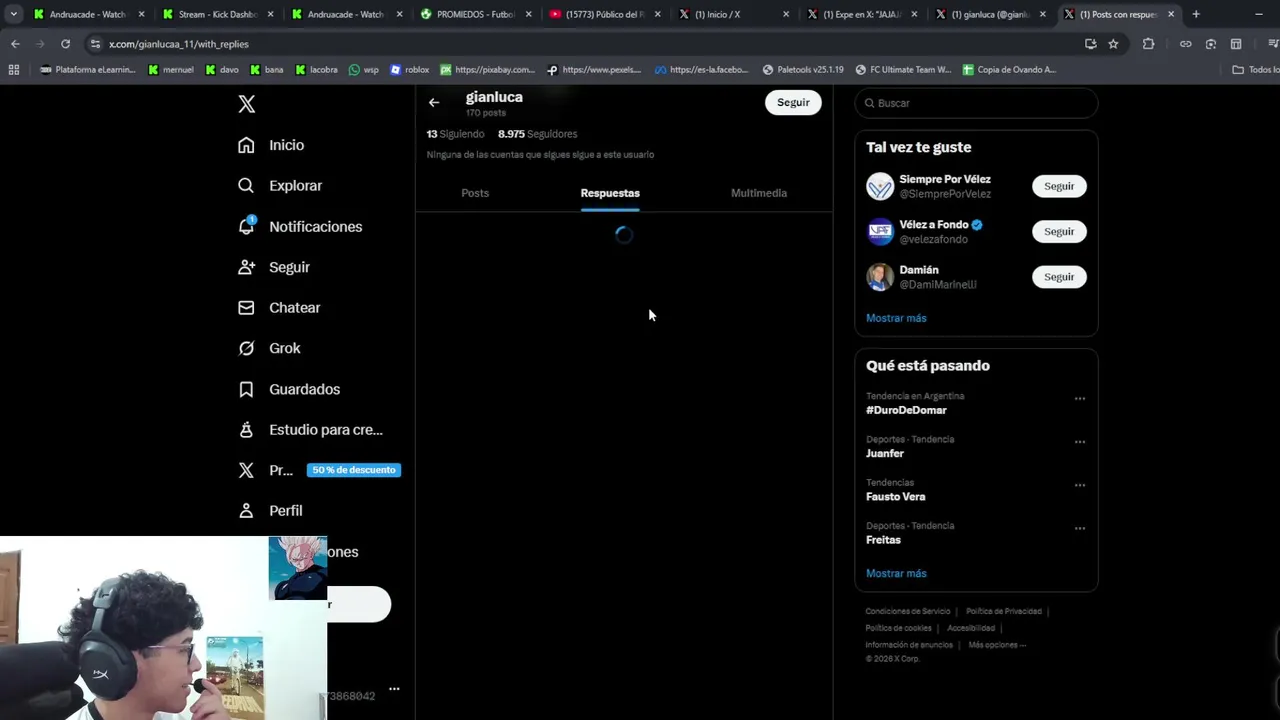Open Plataforma eLearning bookmark
The width and height of the screenshot is (1280, 720).
click(x=88, y=70)
